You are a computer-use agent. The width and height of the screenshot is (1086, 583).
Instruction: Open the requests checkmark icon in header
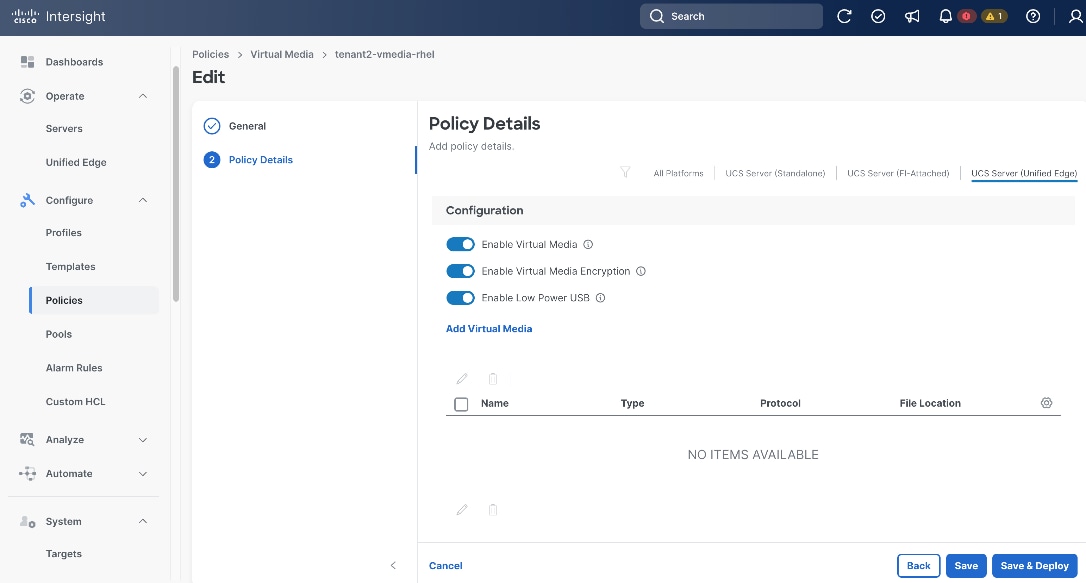(878, 16)
